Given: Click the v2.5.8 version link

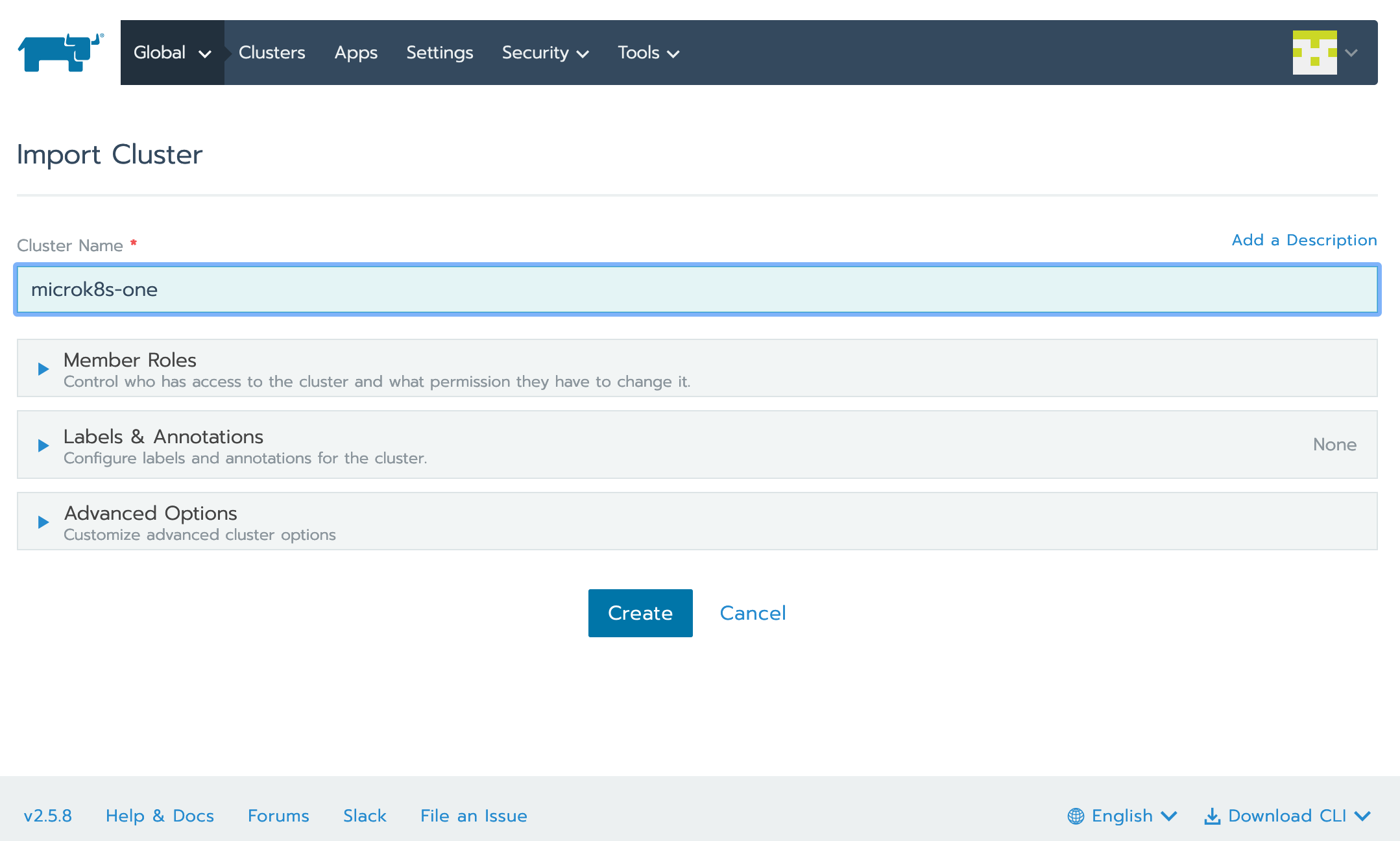Looking at the screenshot, I should click(x=48, y=816).
